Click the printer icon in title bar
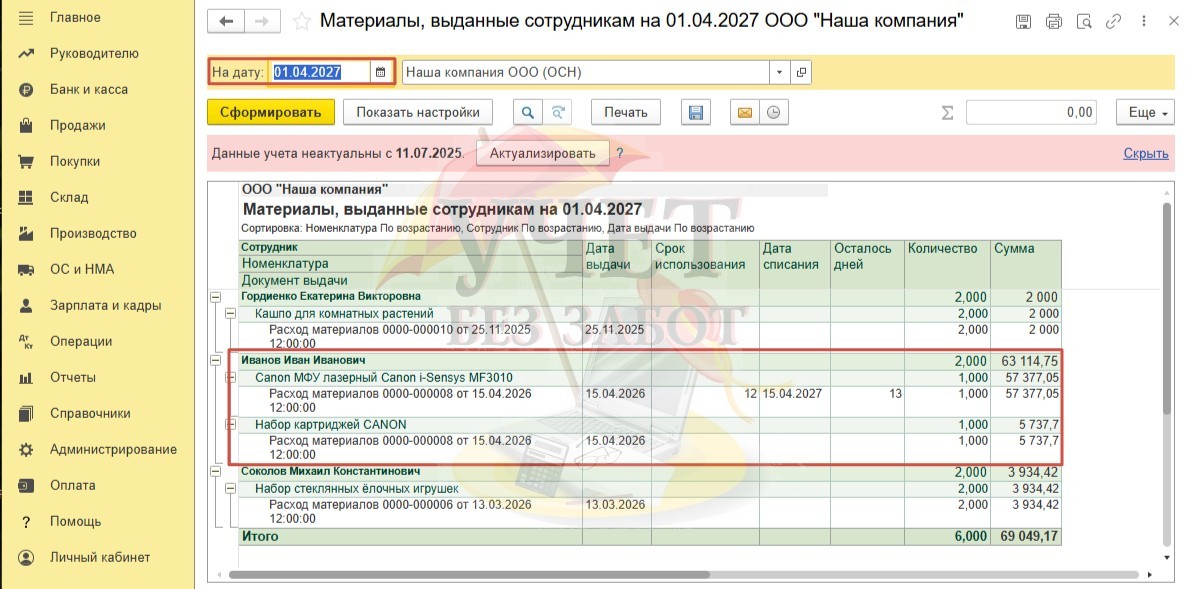This screenshot has height=589, width=1193. pos(1053,22)
